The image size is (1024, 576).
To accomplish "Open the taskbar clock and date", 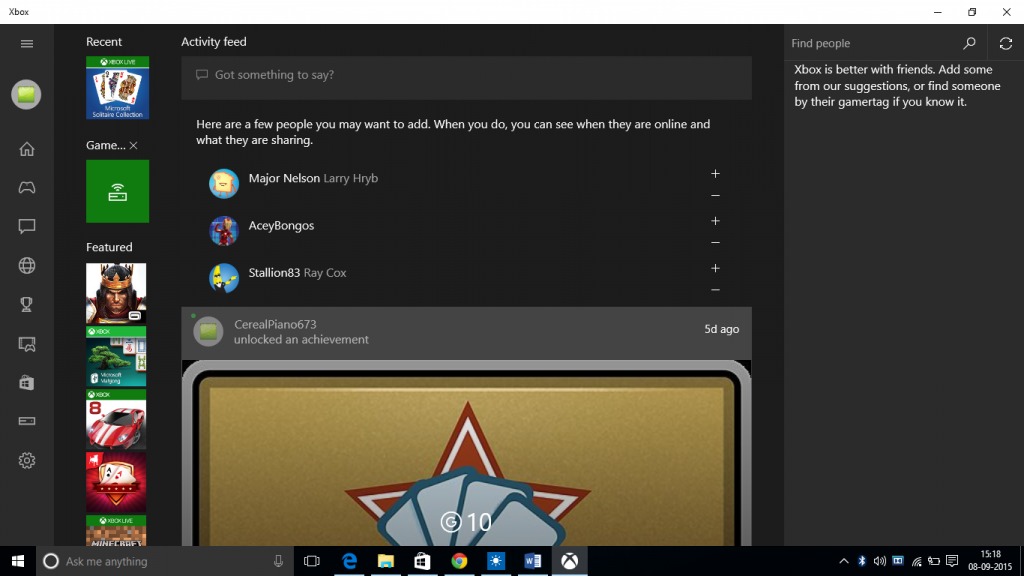I will [x=990, y=561].
